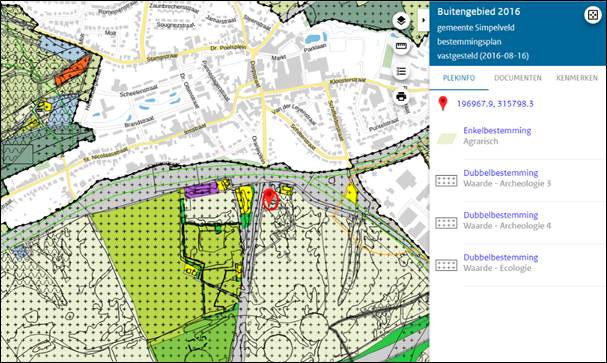Click the 'Parklaan' map label
The height and width of the screenshot is (363, 607).
coord(315,48)
